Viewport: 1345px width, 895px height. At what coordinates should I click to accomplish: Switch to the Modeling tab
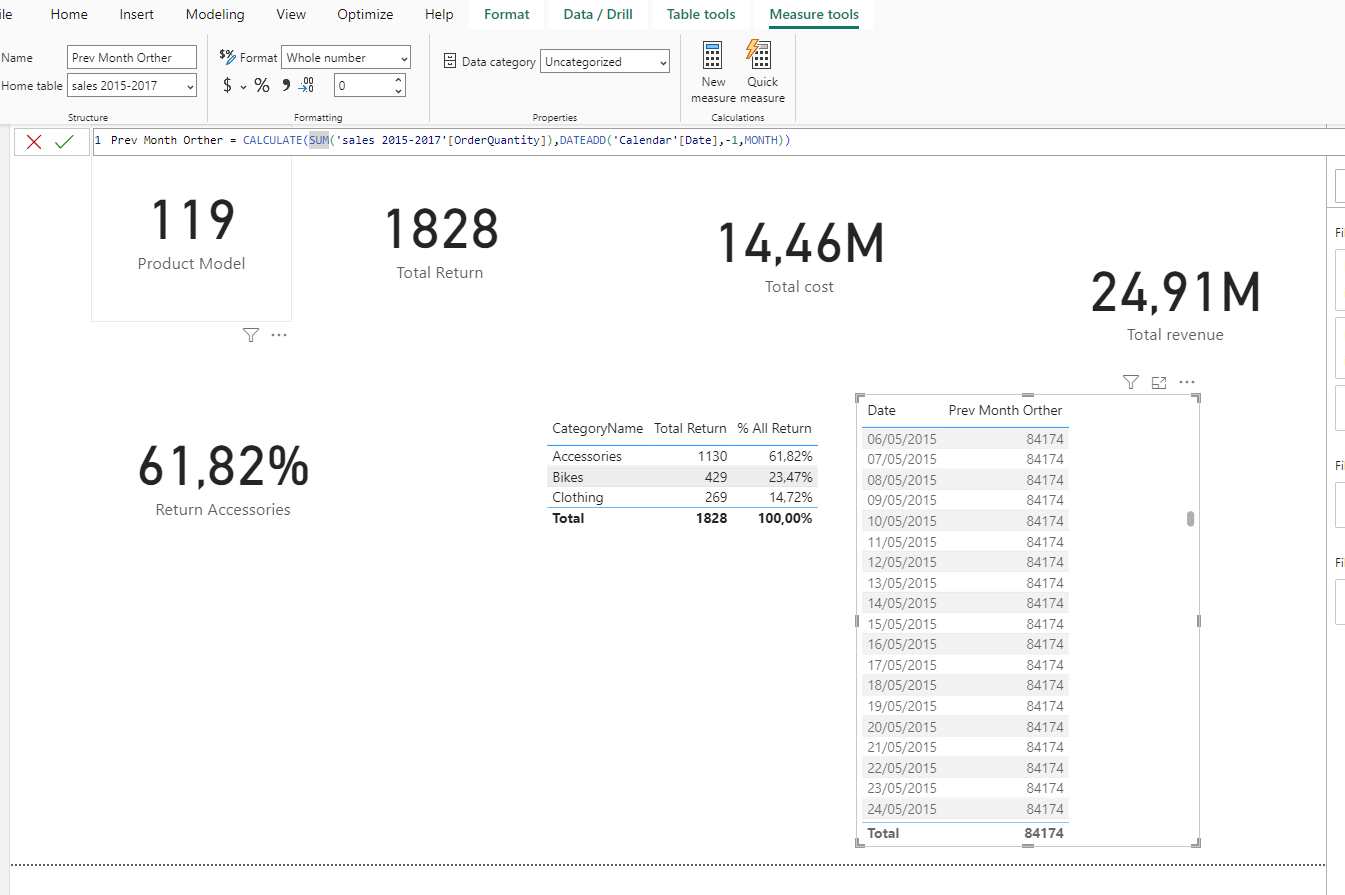point(215,14)
